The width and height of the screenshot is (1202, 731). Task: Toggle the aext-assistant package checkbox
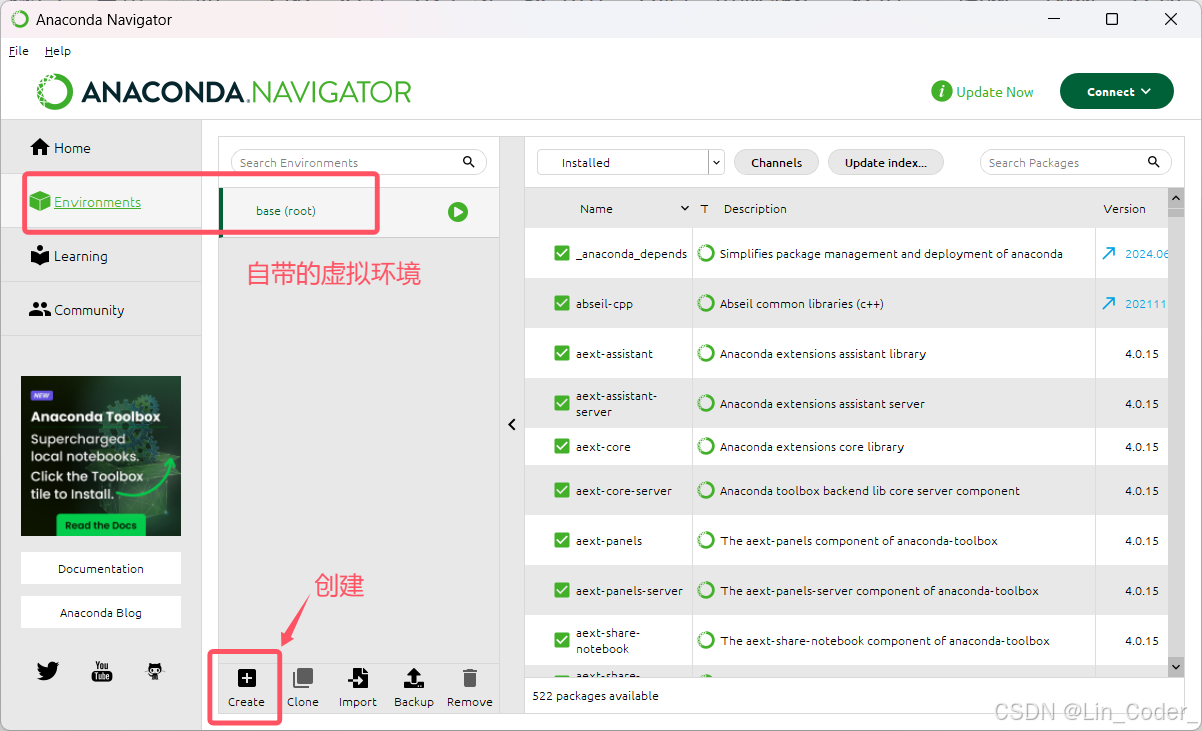coord(562,354)
